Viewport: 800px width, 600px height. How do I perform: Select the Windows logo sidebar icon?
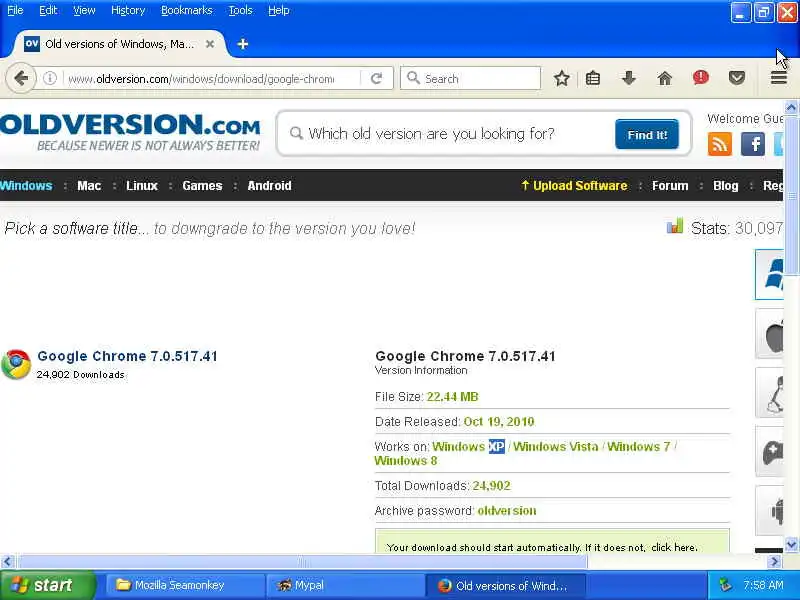(769, 274)
